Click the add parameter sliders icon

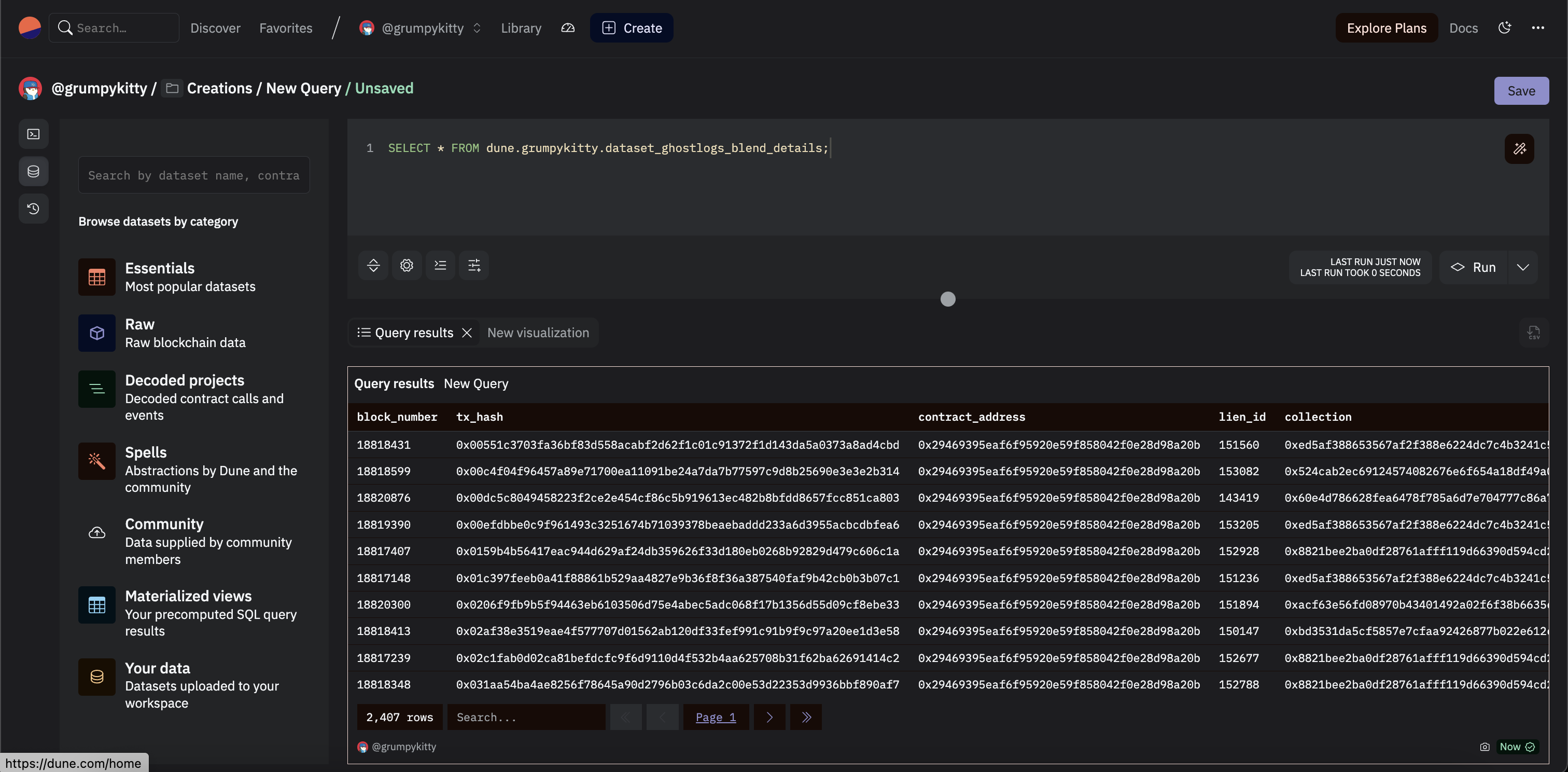(x=473, y=266)
